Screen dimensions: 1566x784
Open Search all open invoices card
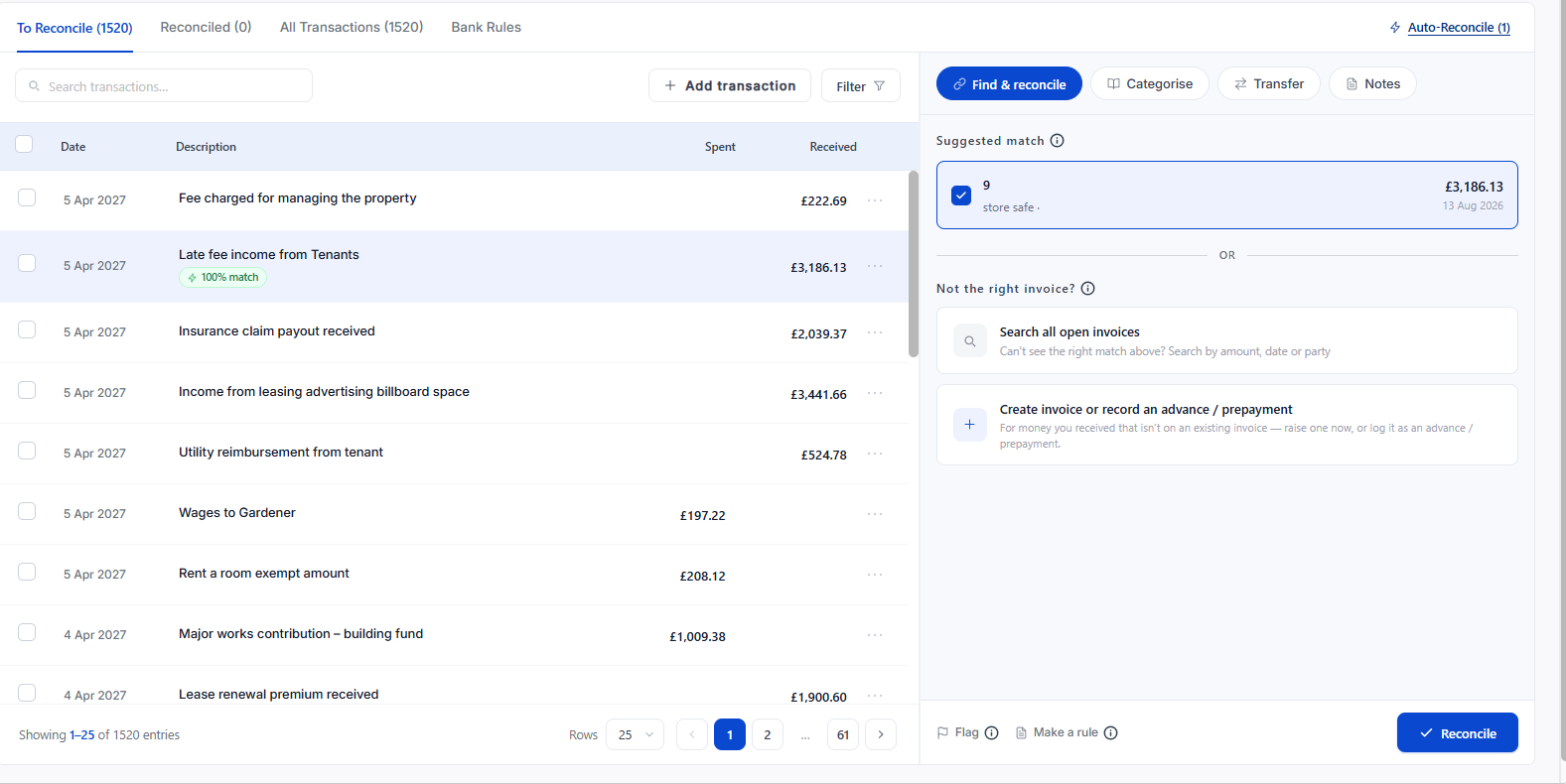click(x=1227, y=340)
